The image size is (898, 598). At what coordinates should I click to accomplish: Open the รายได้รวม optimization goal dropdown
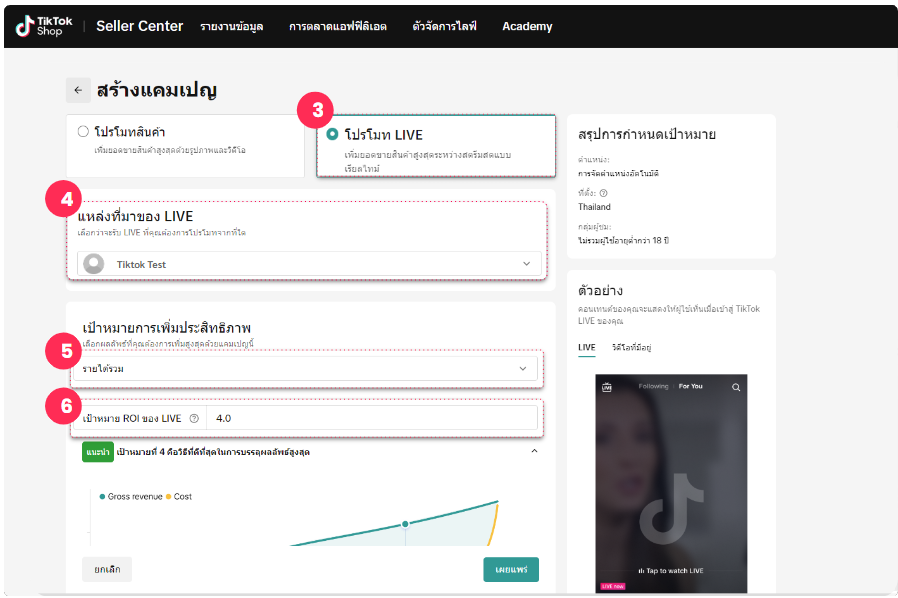(x=305, y=369)
